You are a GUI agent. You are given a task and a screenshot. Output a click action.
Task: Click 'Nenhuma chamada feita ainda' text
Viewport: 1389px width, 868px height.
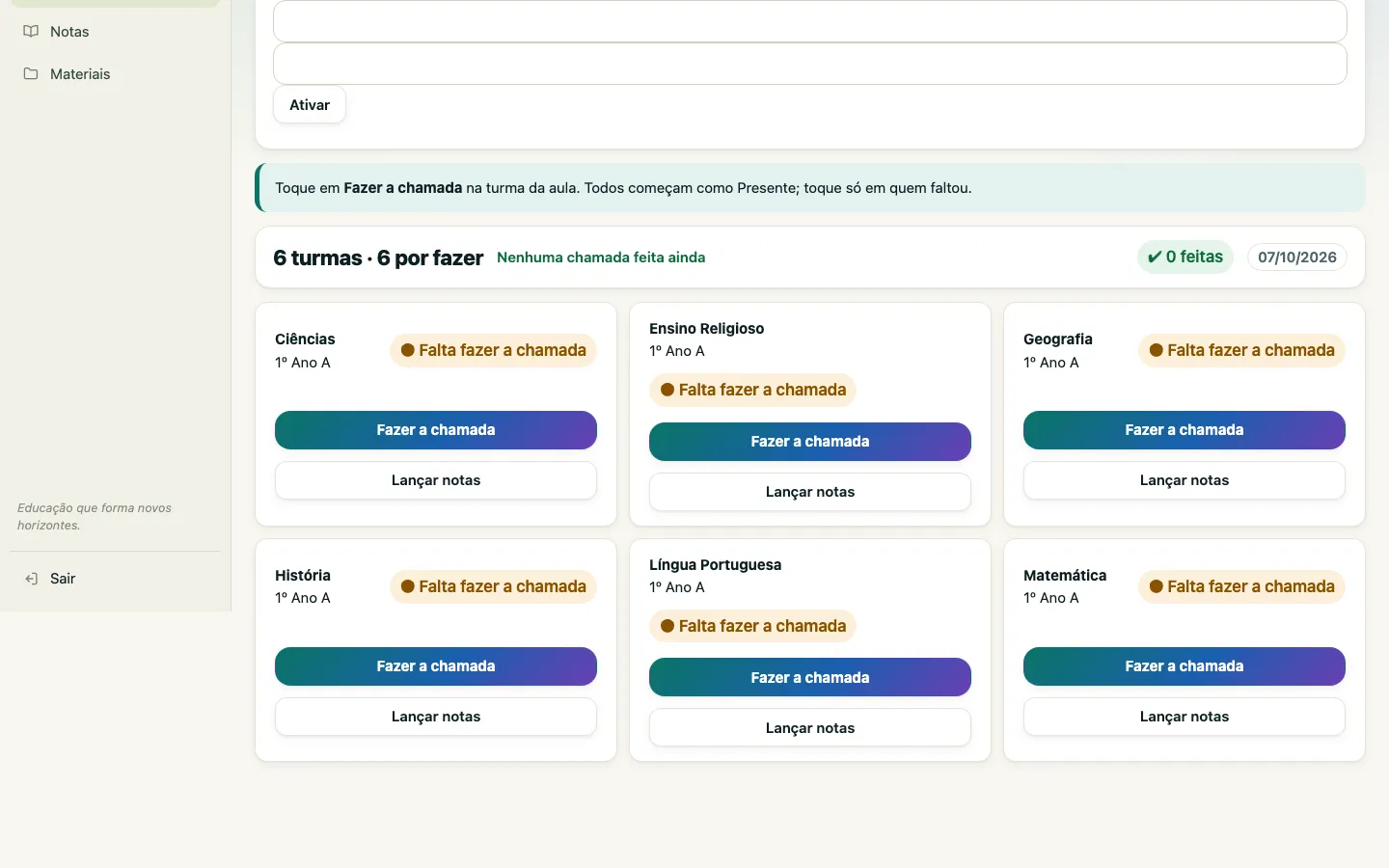601,258
